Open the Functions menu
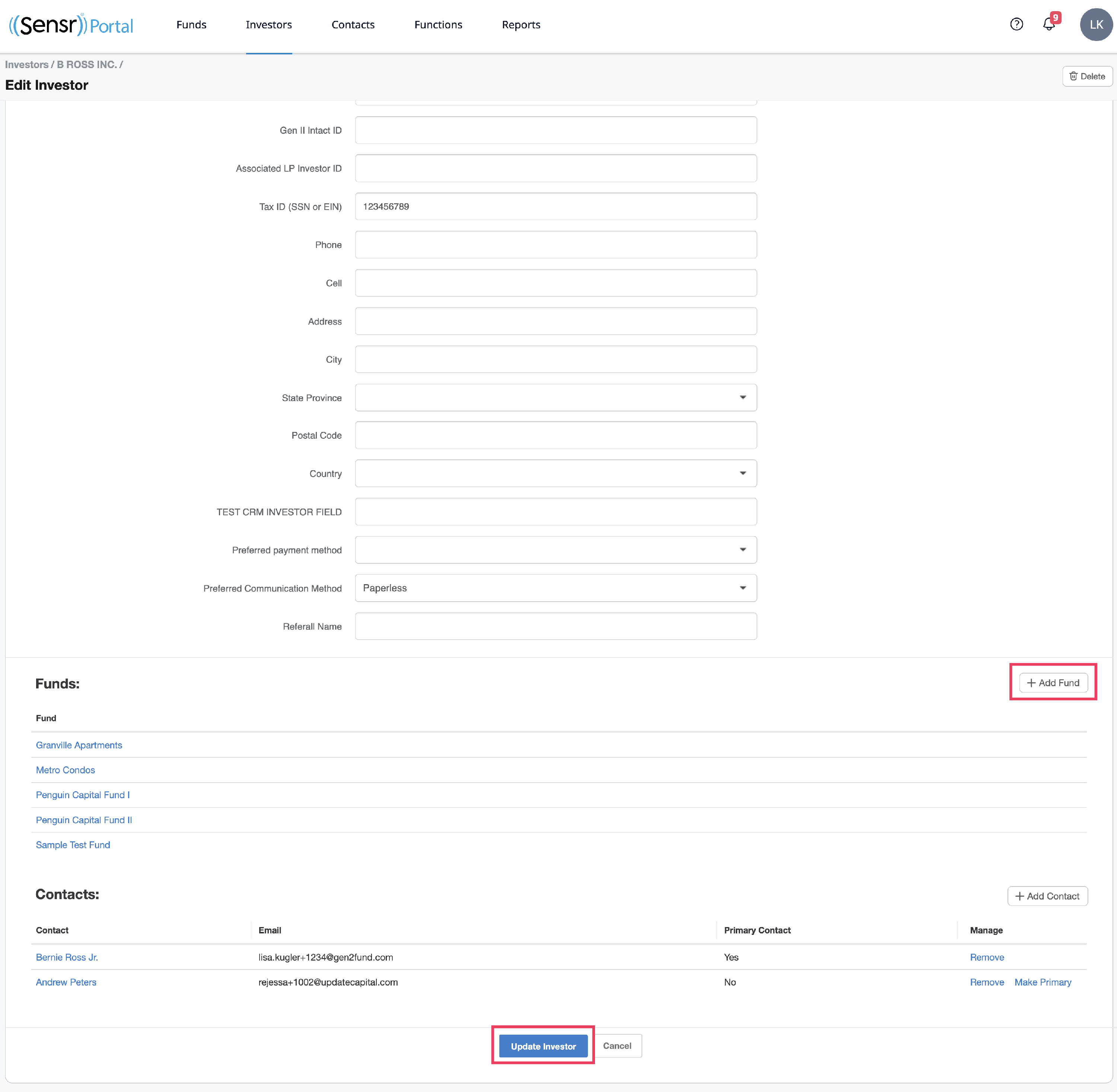The image size is (1117, 1092). 438,25
